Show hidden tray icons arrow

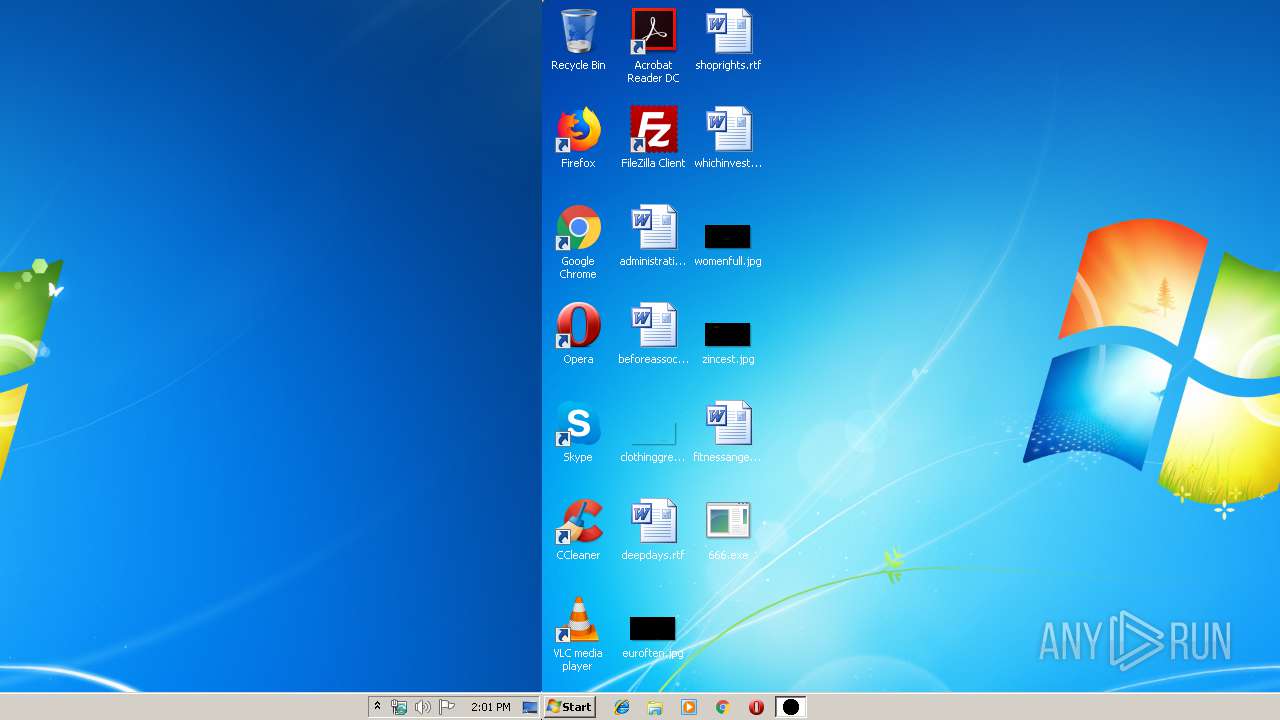(x=377, y=707)
